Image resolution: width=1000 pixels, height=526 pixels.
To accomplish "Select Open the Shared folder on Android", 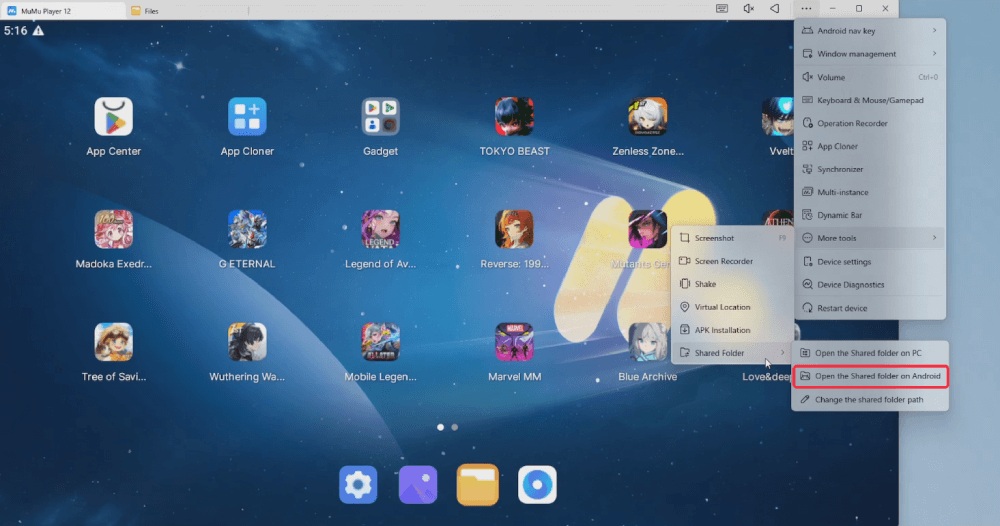I will (870, 376).
